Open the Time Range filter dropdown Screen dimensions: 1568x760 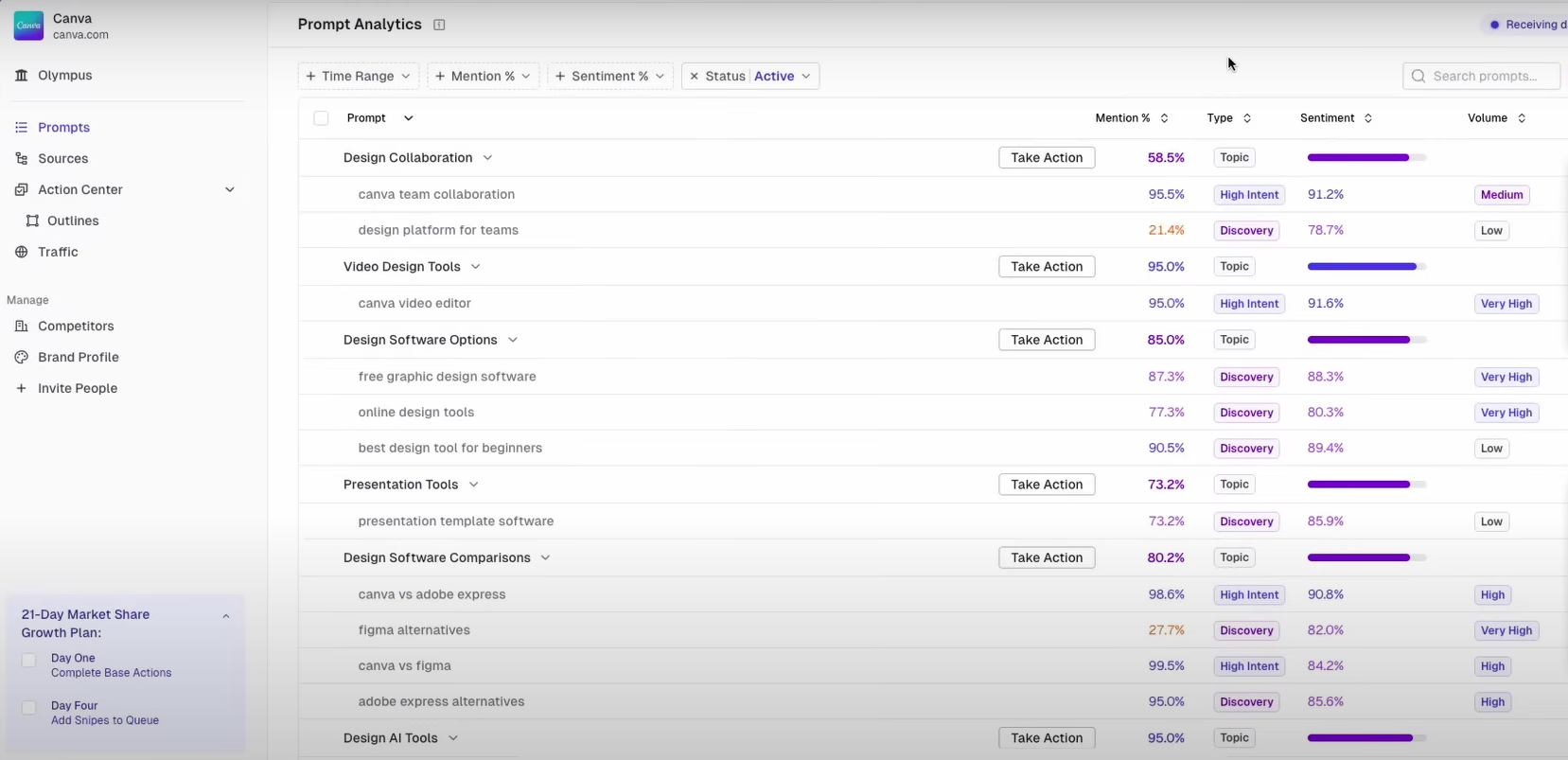coord(358,77)
